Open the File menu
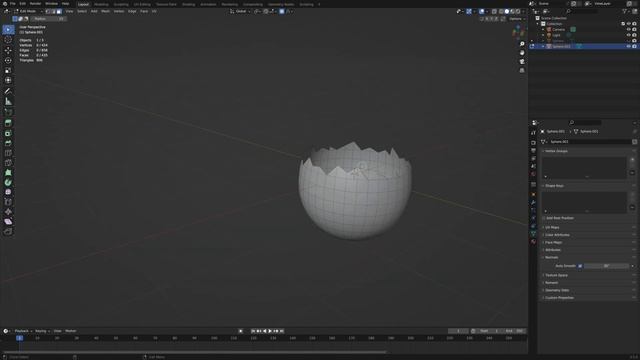Viewport: 640px width, 360px height. [13, 4]
